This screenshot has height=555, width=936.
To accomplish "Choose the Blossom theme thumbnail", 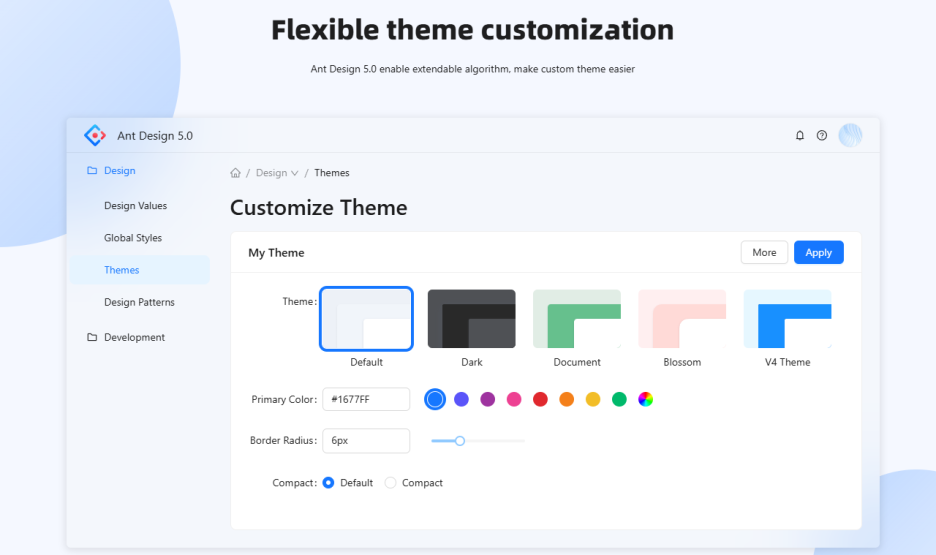I will [682, 319].
